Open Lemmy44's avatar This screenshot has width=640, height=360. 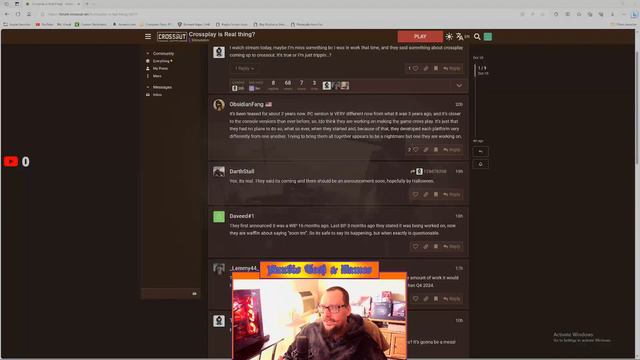[x=219, y=269]
